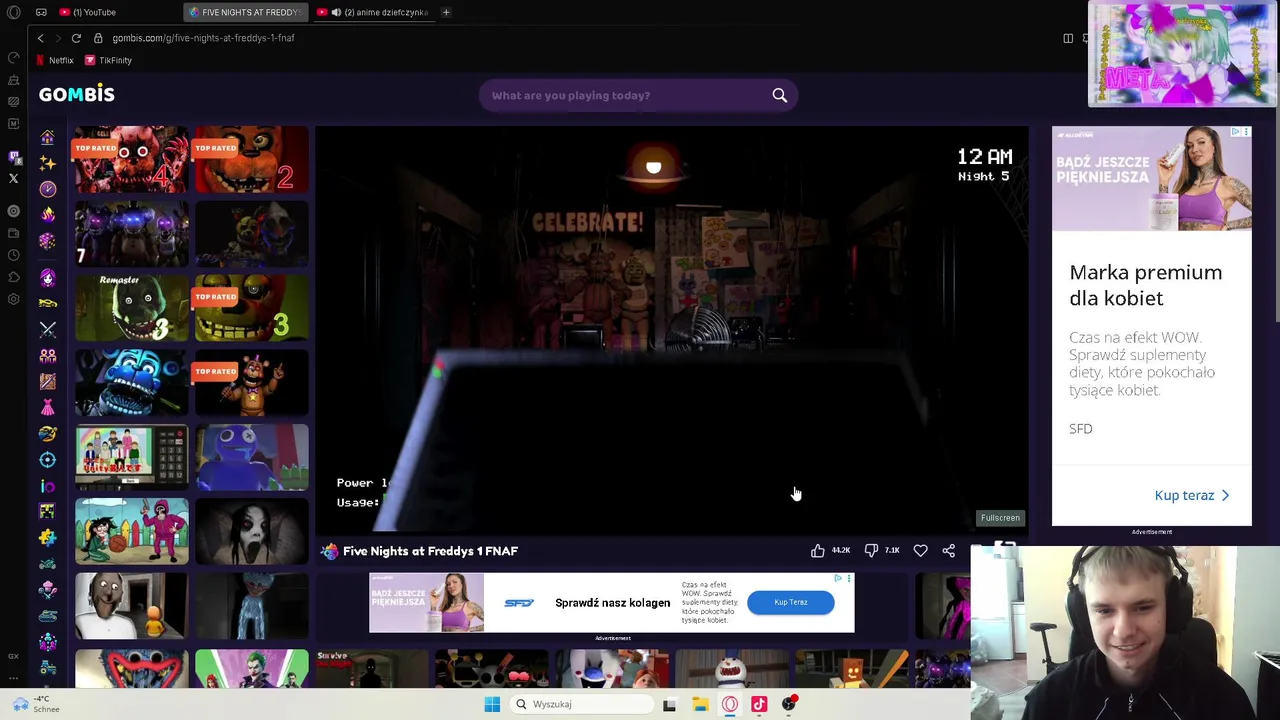Open the Squid Game cartoon thumbnail
Viewport: 1280px width, 720px height.
click(x=131, y=531)
